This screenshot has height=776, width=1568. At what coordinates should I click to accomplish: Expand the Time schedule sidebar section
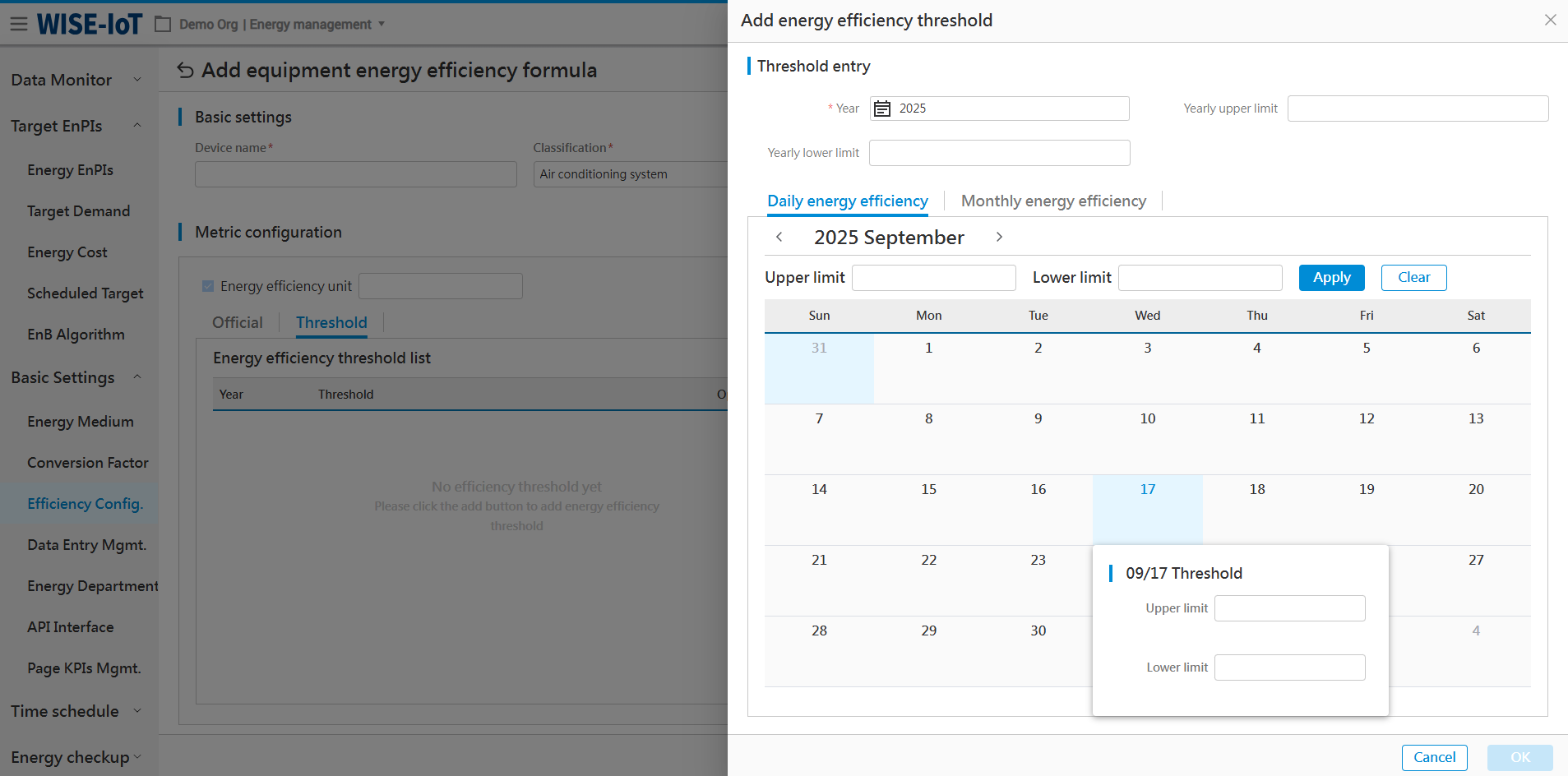point(137,711)
